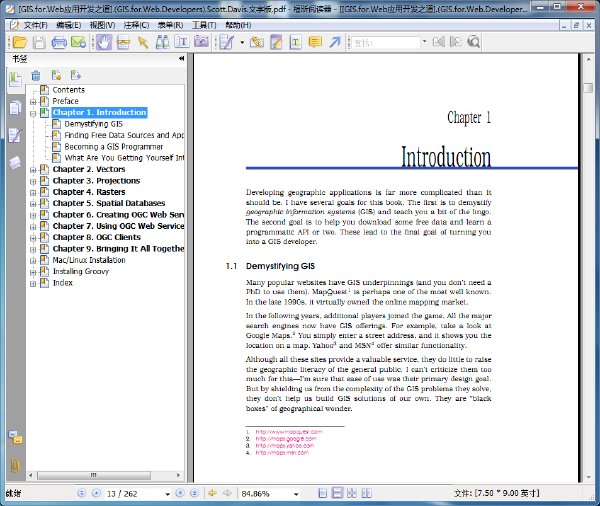Open the comments sidebar panel icon
Viewport: 600px width, 506px height.
coord(15,135)
